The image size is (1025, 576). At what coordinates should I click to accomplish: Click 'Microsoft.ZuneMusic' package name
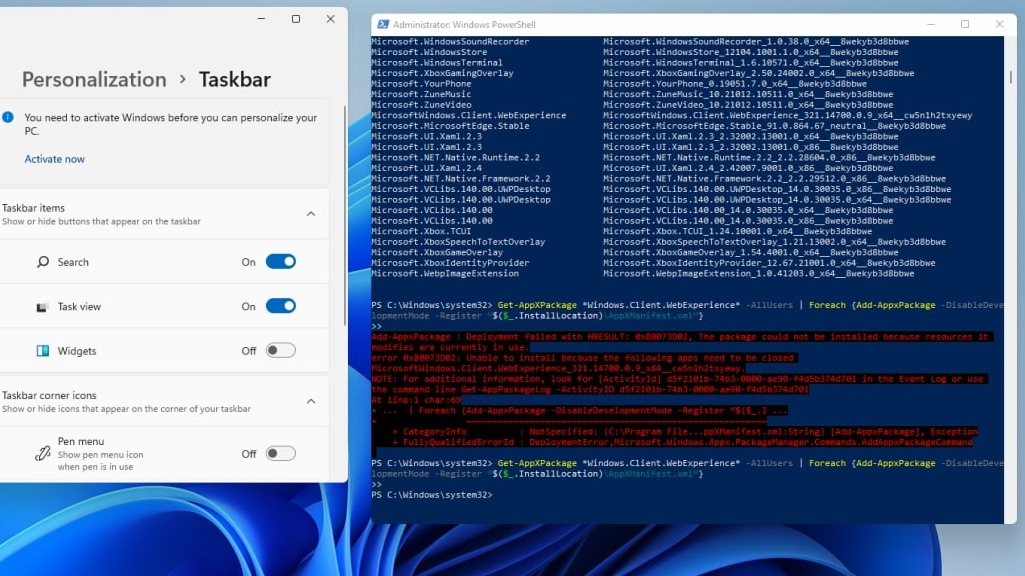pos(422,94)
